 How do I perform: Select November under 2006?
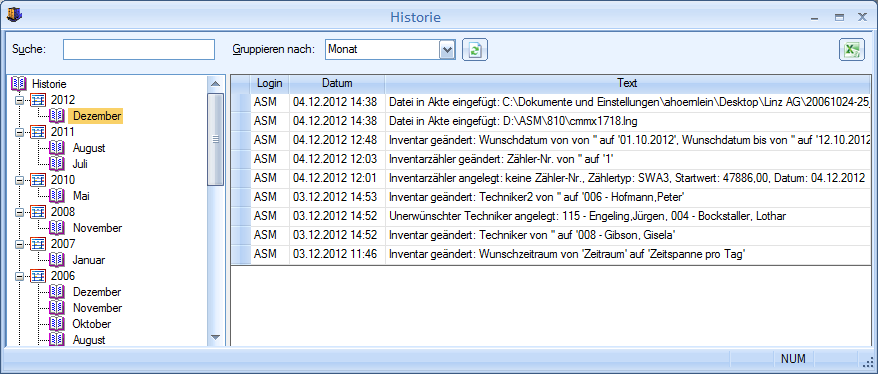point(97,308)
